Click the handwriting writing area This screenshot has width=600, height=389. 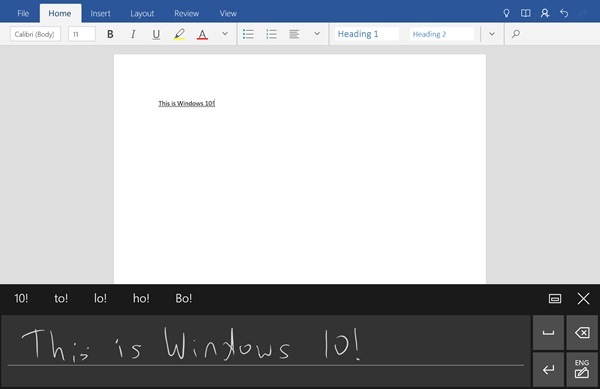click(266, 351)
